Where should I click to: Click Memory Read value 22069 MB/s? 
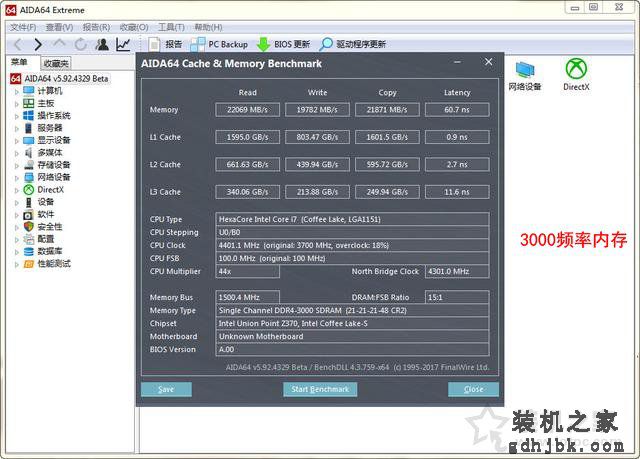247,110
